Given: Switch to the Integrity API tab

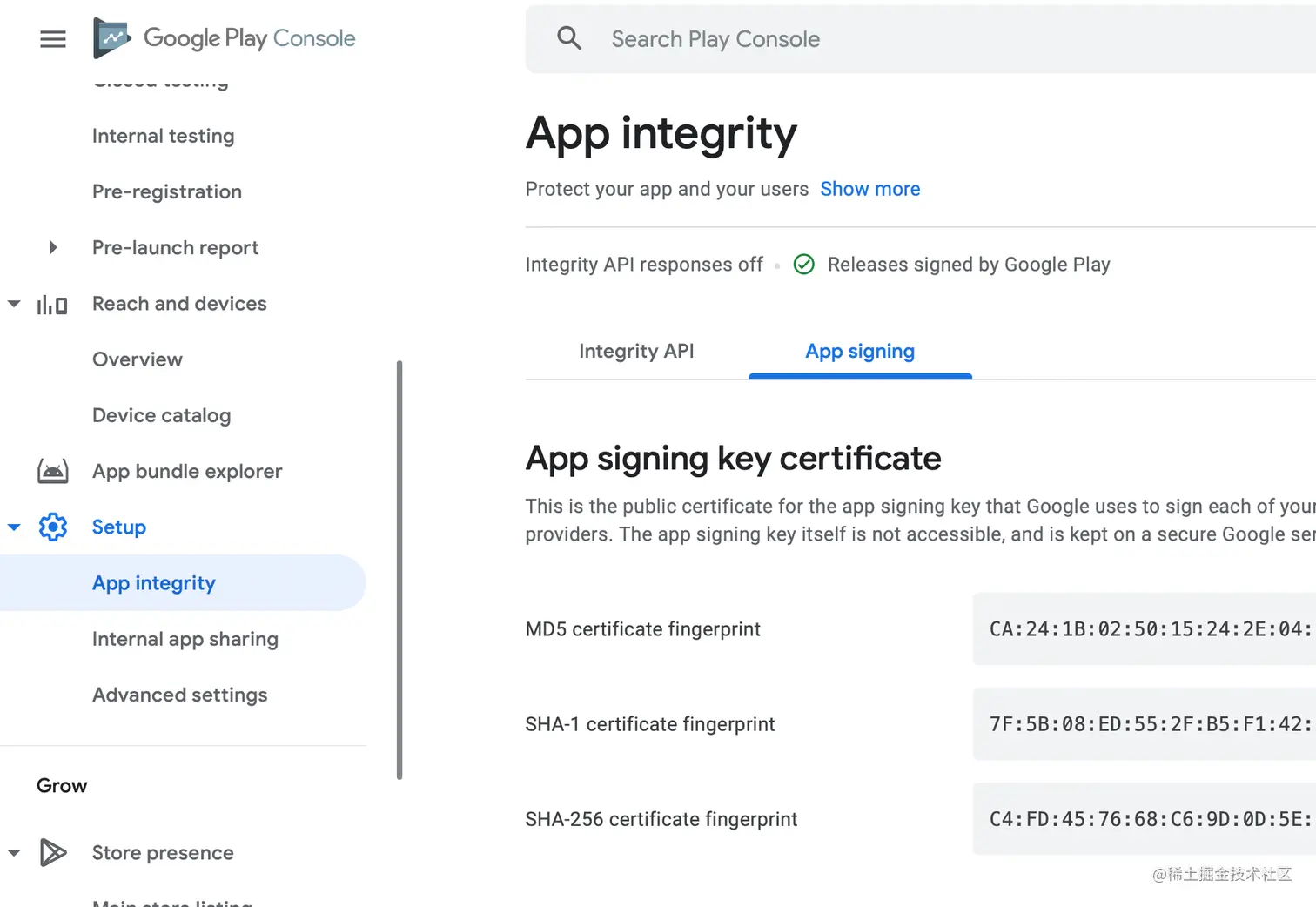Looking at the screenshot, I should (x=636, y=352).
